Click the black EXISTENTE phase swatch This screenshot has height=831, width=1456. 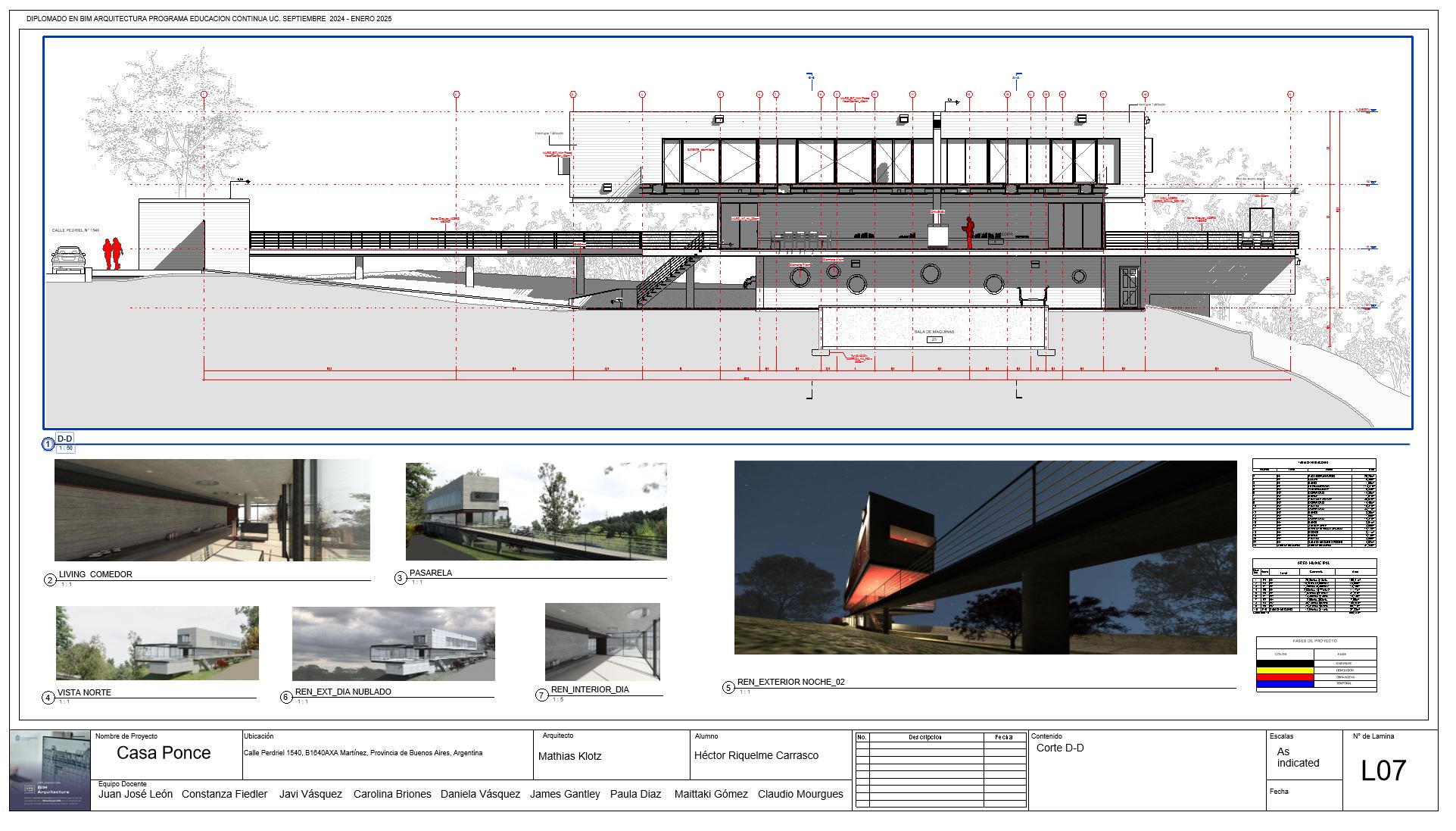coord(1283,663)
